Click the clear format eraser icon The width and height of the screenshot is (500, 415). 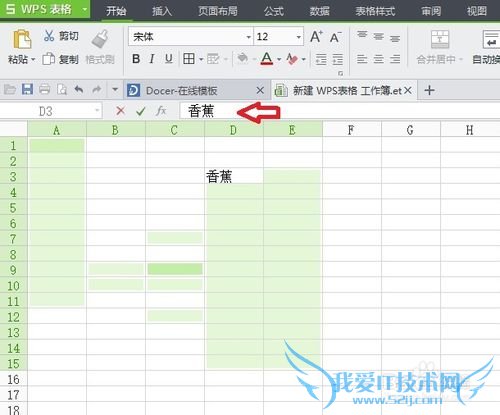(x=292, y=59)
